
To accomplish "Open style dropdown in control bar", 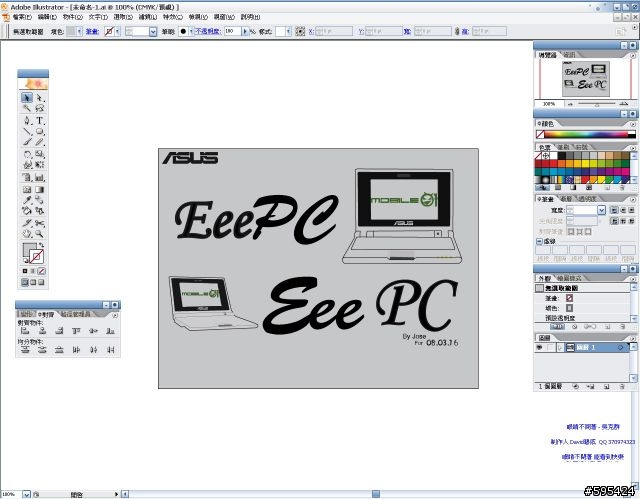I will (288, 31).
